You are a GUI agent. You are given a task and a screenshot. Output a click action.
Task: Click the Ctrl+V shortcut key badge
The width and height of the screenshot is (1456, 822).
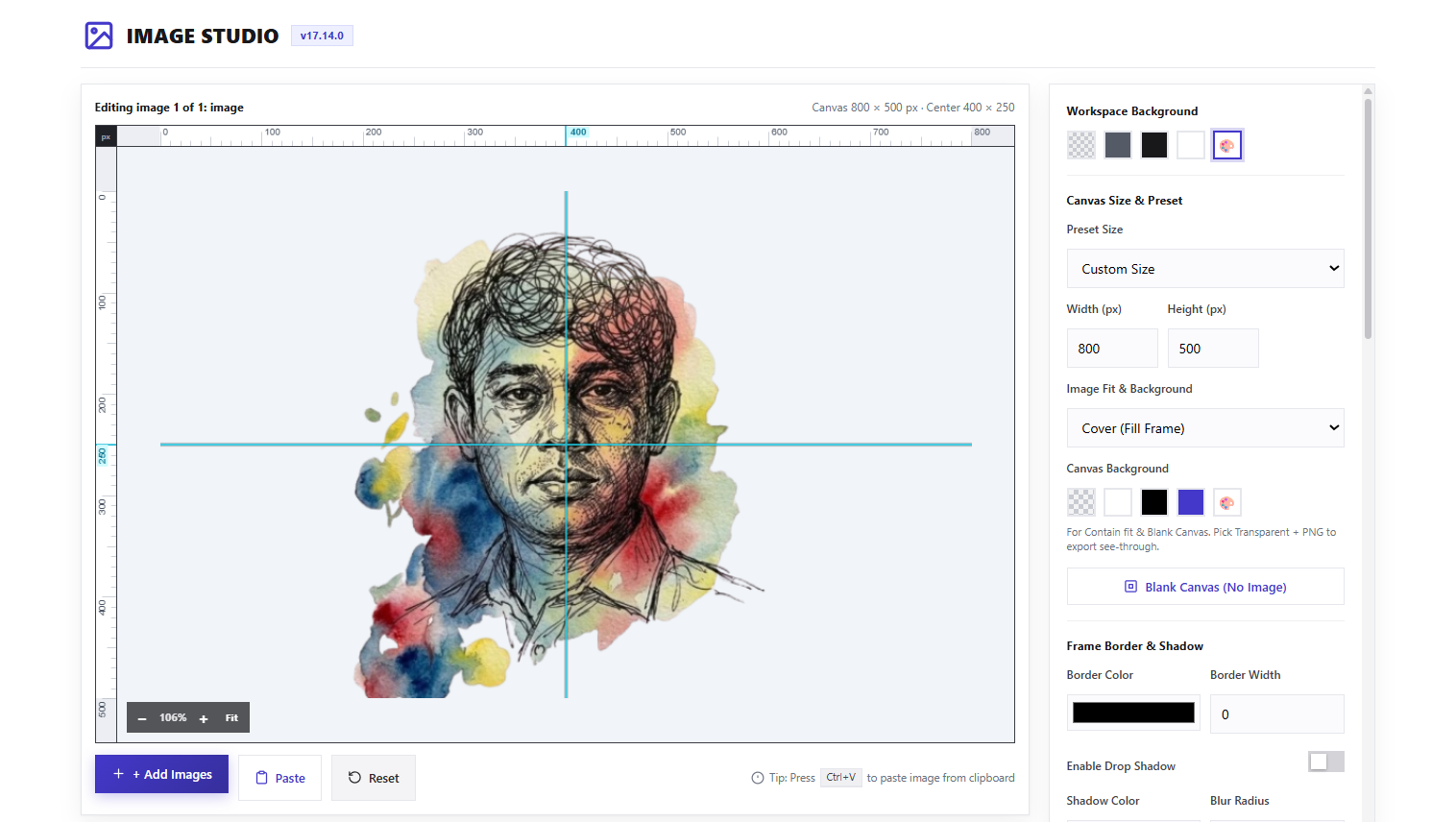841,778
